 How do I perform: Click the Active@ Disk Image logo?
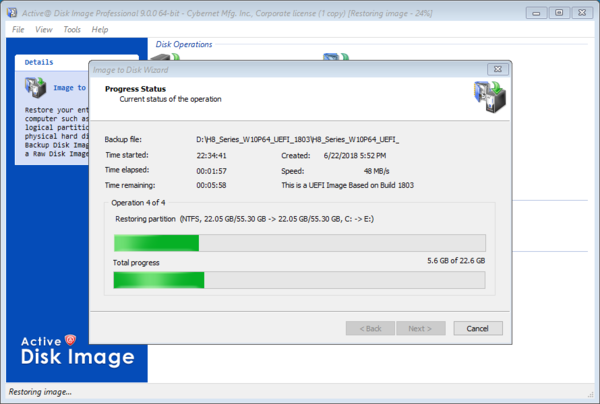point(74,349)
